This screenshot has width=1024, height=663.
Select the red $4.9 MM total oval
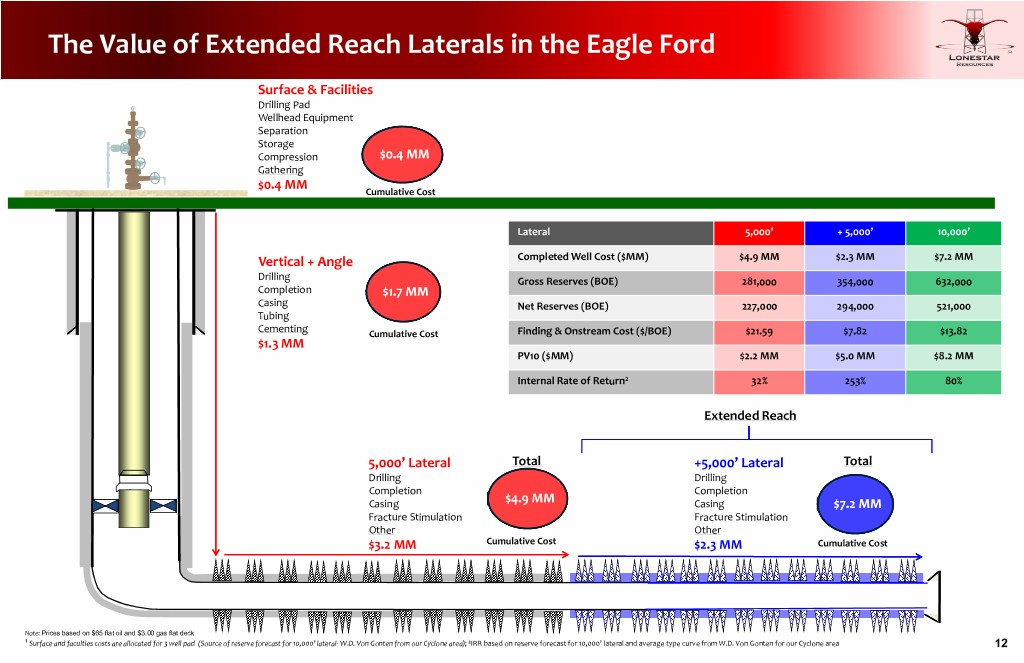(528, 498)
